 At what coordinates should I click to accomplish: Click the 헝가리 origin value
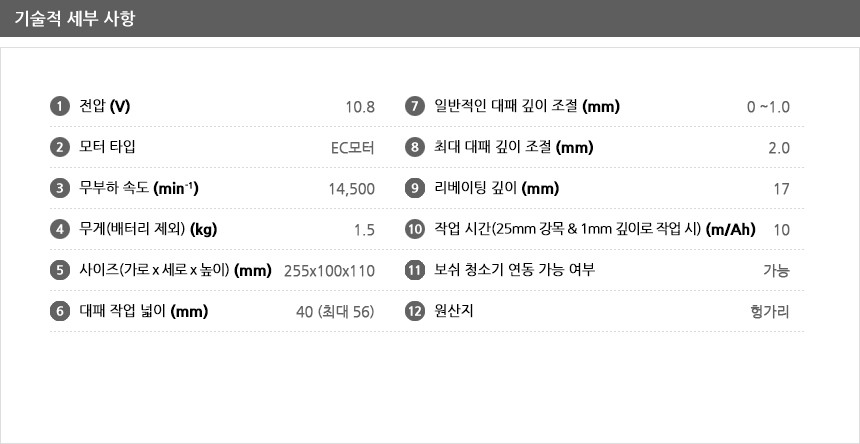tap(769, 312)
